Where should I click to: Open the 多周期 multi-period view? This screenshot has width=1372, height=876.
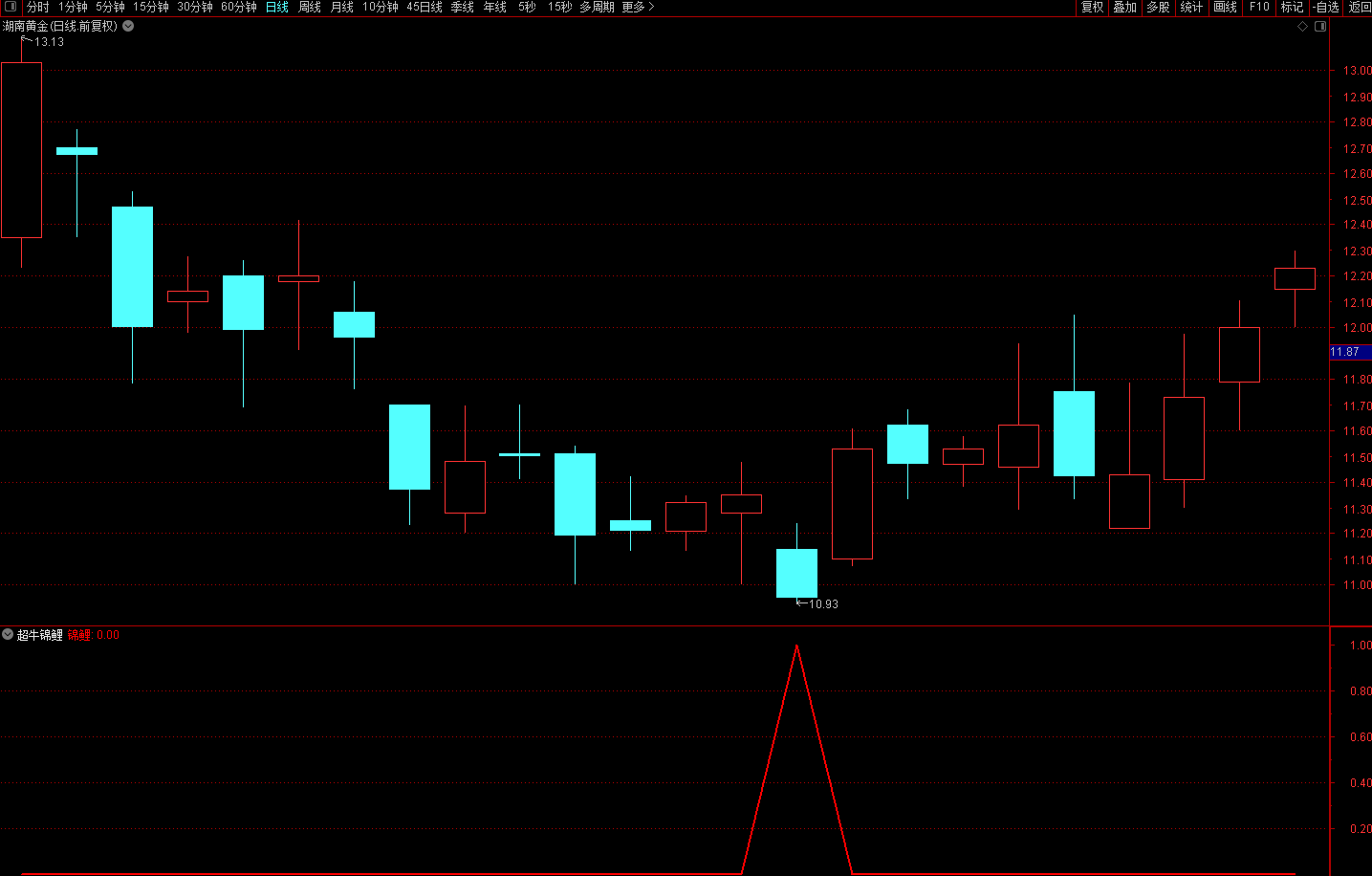coord(597,7)
